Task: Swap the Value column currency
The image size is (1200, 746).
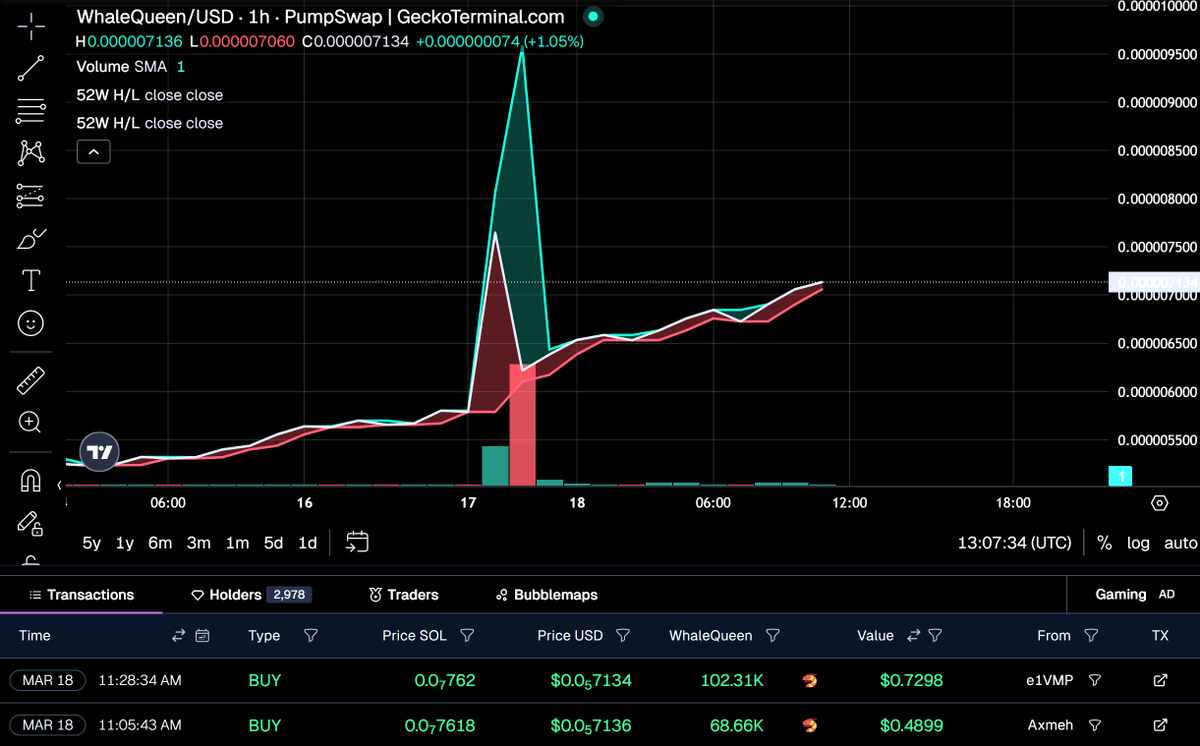Action: coord(913,635)
